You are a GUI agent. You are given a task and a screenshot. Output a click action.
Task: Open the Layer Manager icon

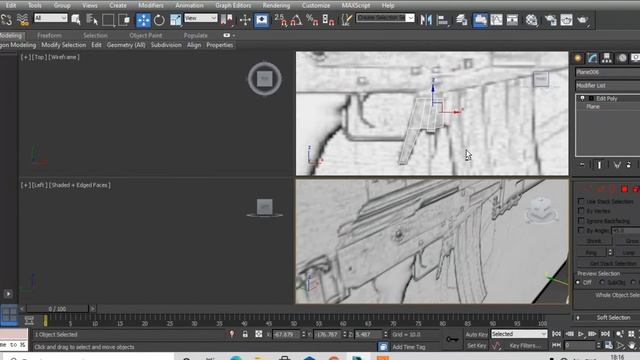(x=462, y=20)
